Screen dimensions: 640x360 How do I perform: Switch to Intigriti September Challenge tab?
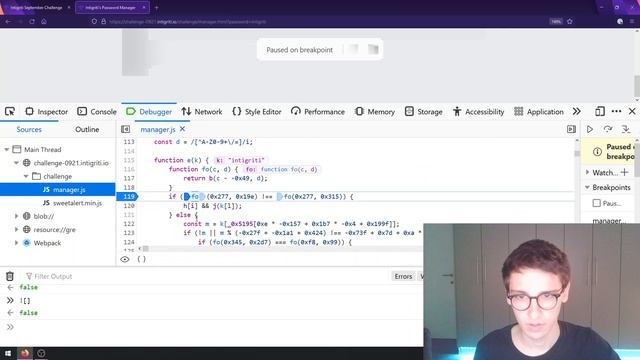37,7
